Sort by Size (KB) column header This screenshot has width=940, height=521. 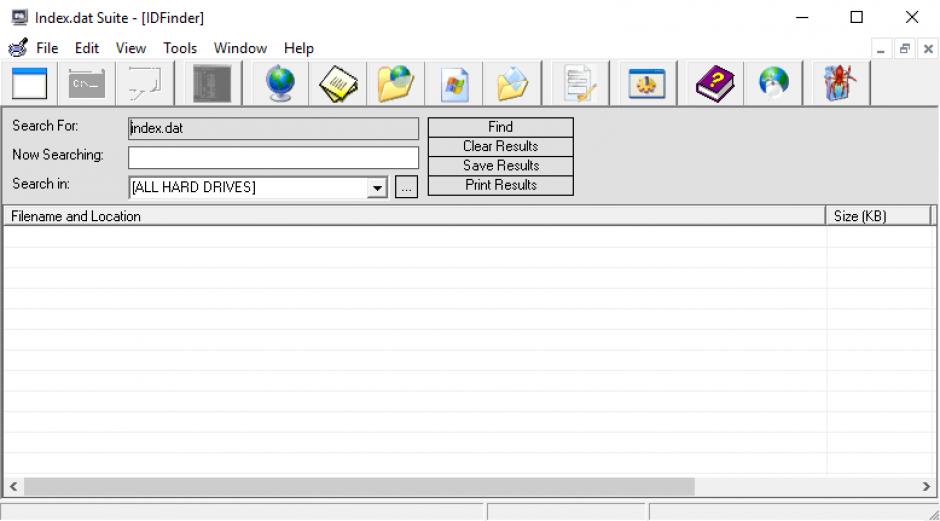tap(878, 216)
